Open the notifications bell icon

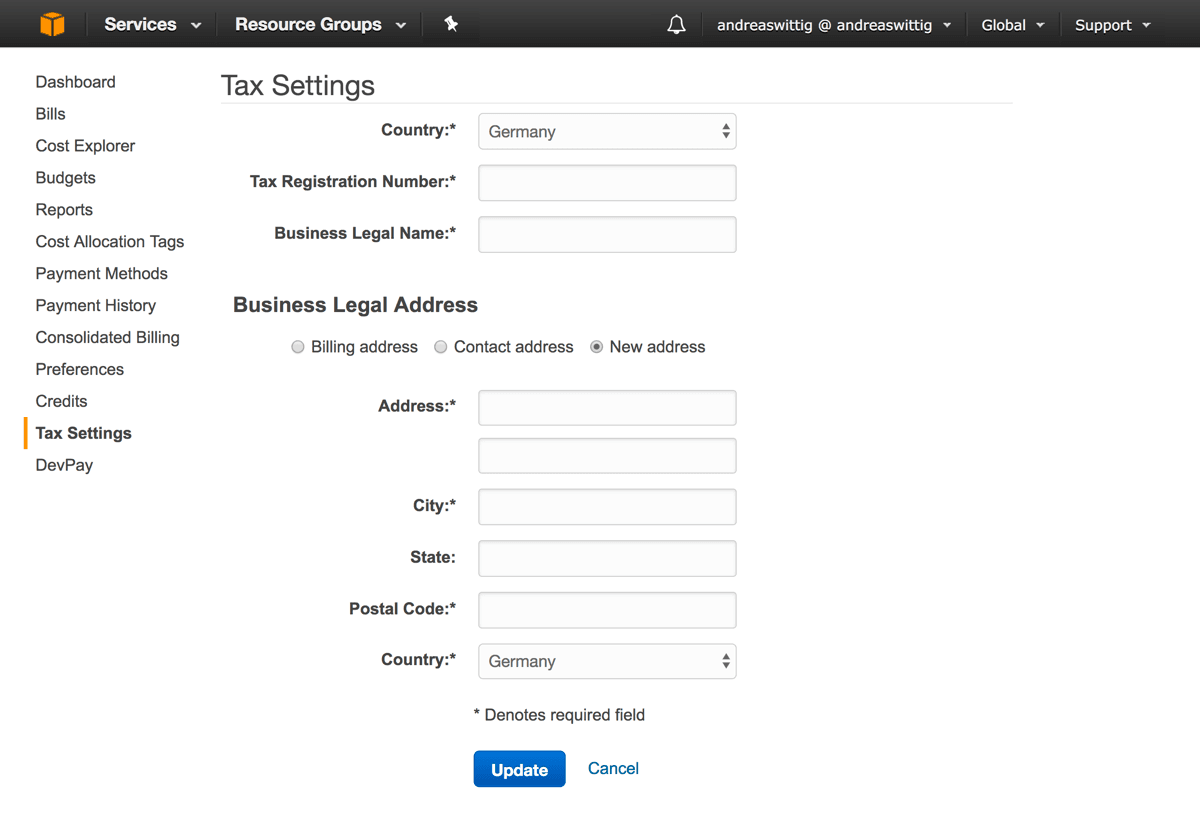click(x=676, y=25)
